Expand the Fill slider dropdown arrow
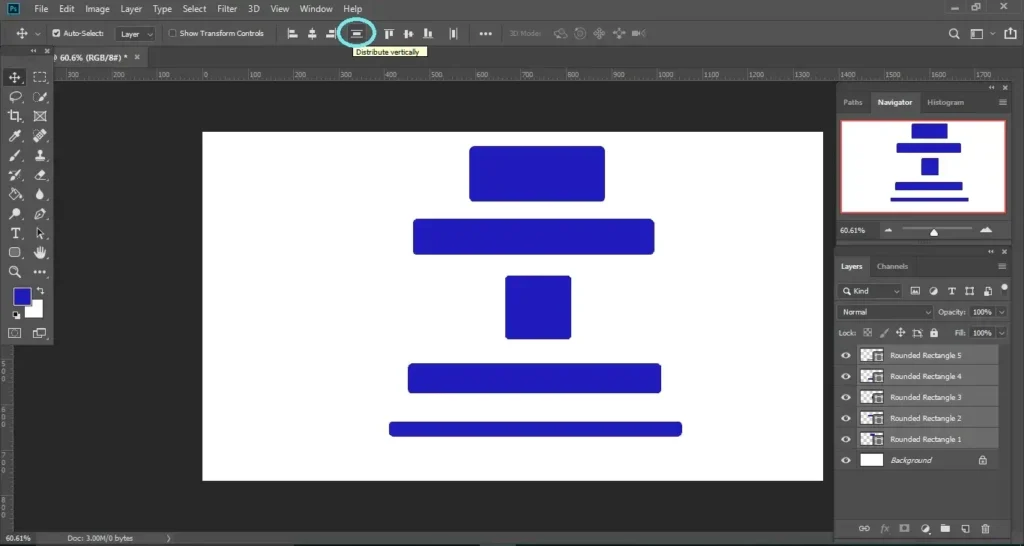This screenshot has height=546, width=1024. [1002, 333]
